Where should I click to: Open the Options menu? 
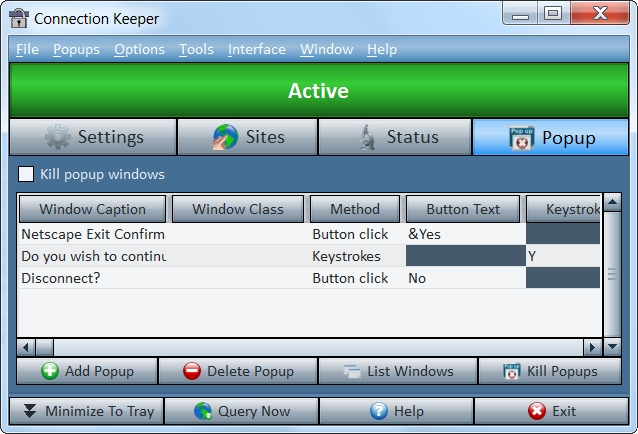click(139, 49)
